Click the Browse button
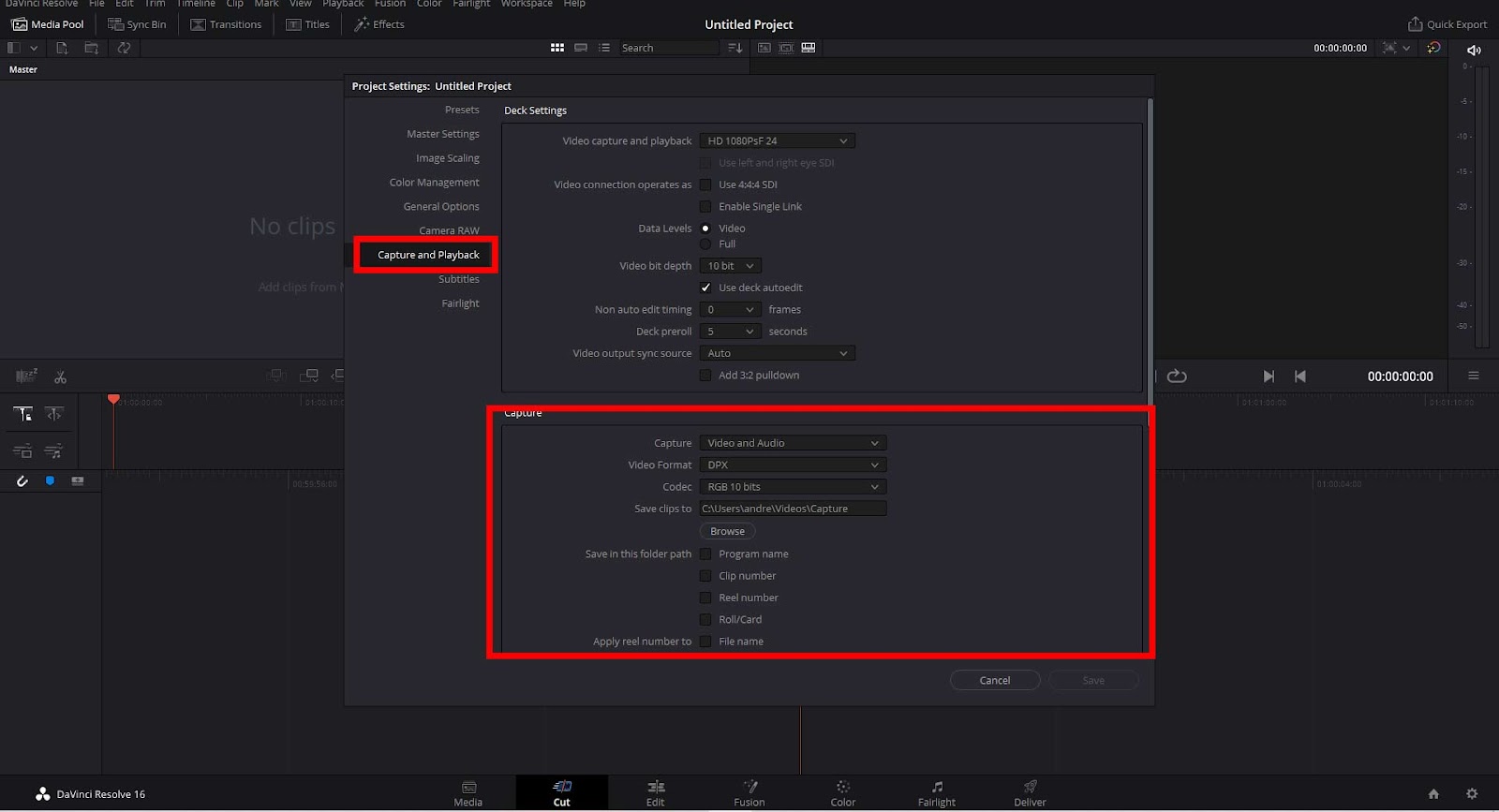 728,532
